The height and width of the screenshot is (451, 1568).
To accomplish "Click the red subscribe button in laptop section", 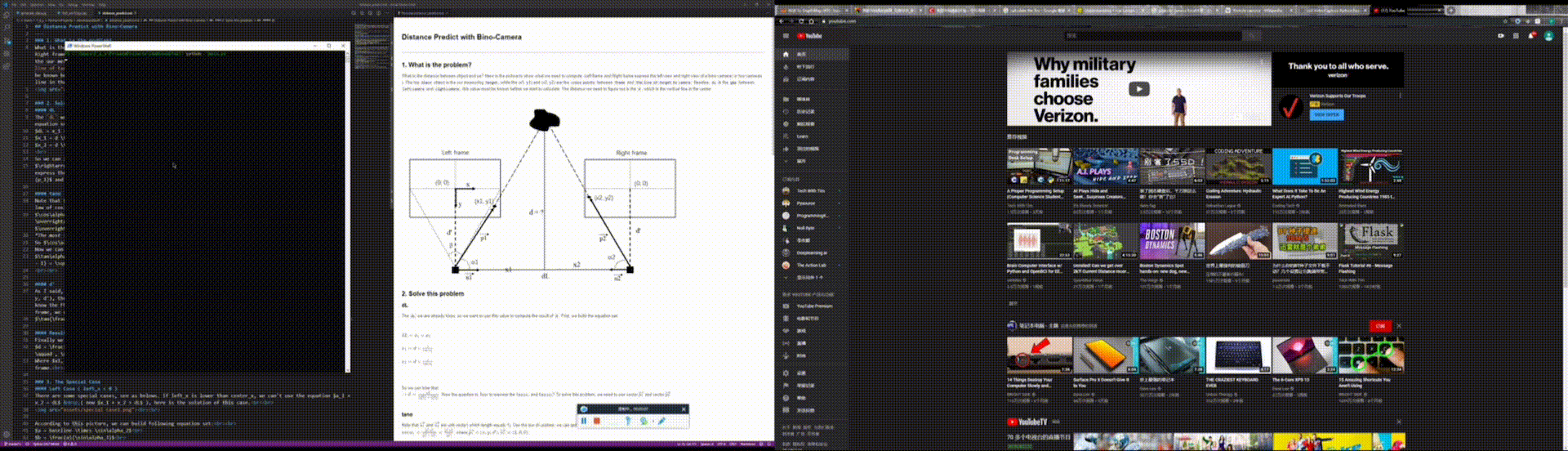I will [x=1380, y=325].
